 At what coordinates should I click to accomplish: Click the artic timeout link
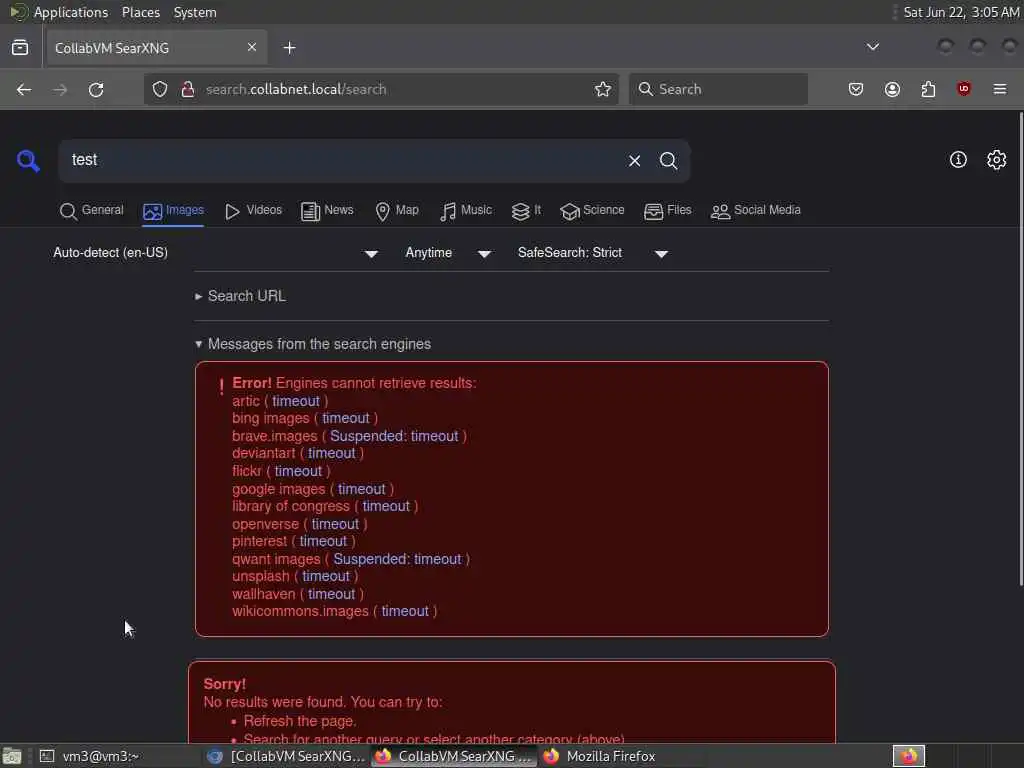point(296,401)
